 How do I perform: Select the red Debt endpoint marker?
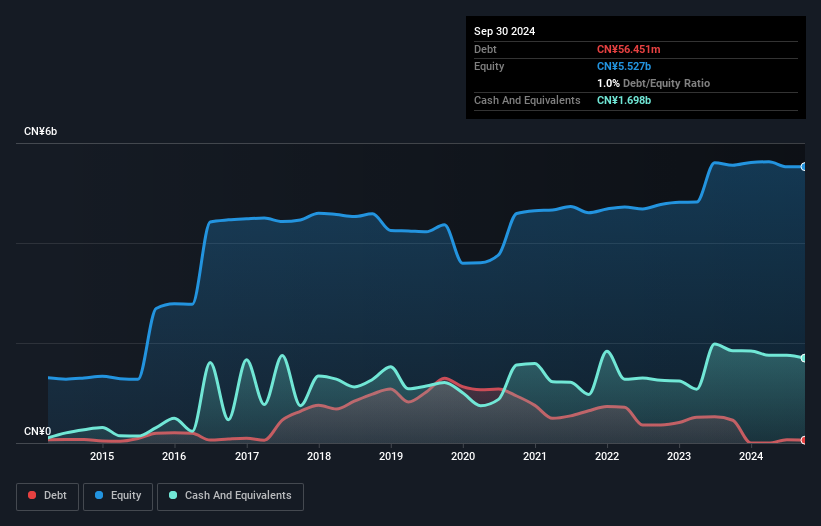click(x=804, y=440)
